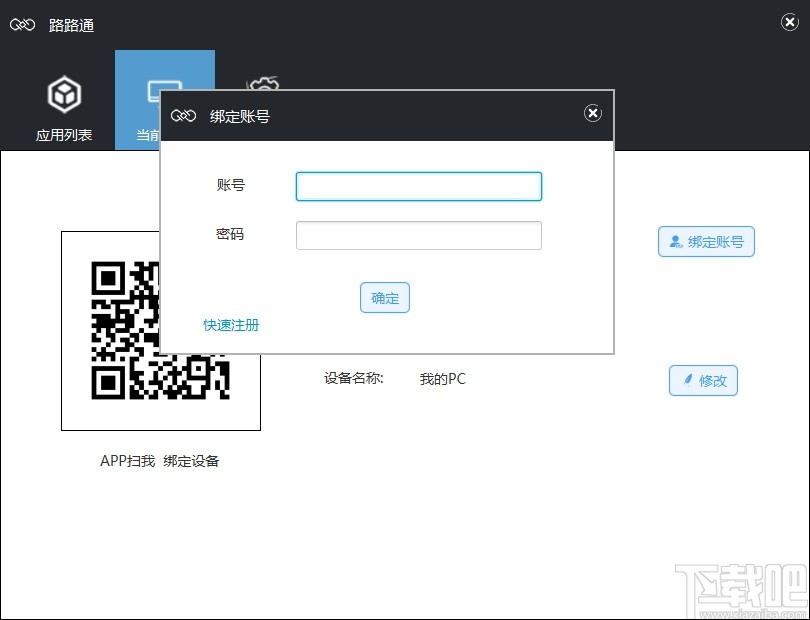Switch to the 应用列表 tab
The height and width of the screenshot is (620, 810).
tap(64, 100)
